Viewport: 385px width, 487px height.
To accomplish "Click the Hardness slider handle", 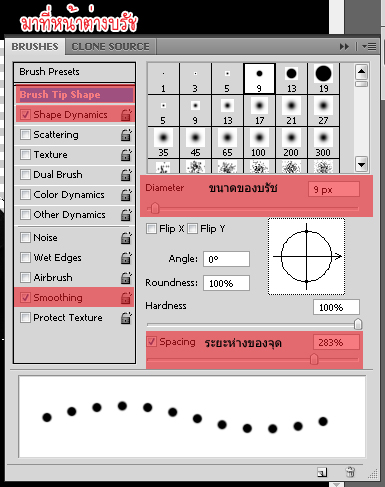I will (358, 324).
